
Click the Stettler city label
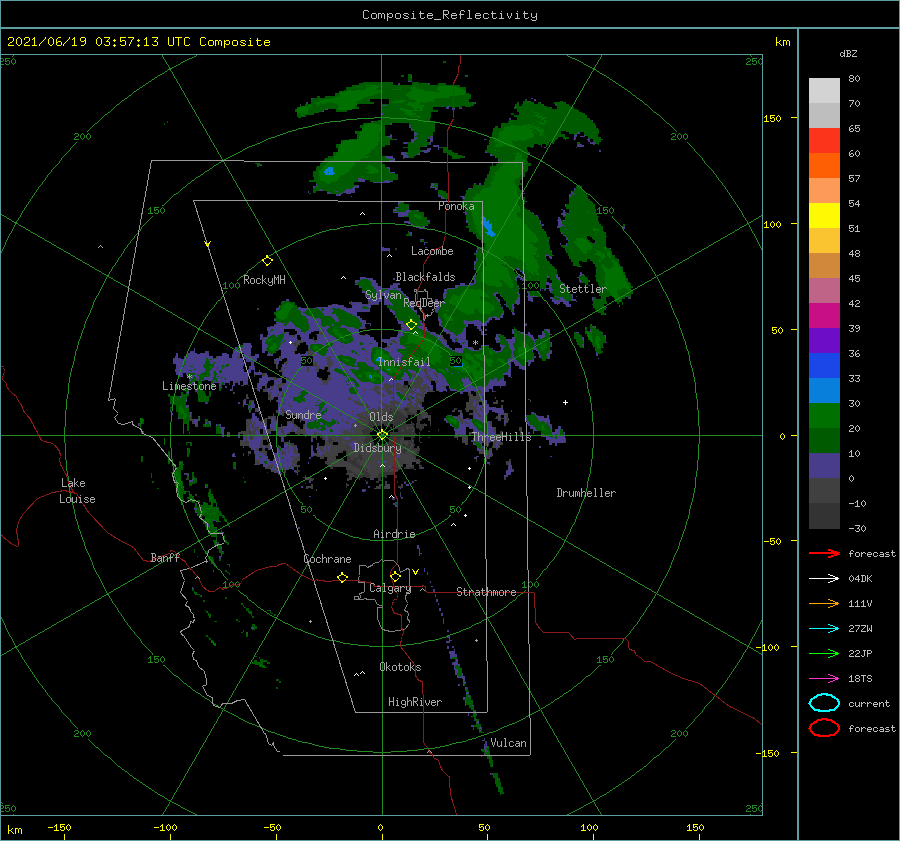pyautogui.click(x=583, y=289)
